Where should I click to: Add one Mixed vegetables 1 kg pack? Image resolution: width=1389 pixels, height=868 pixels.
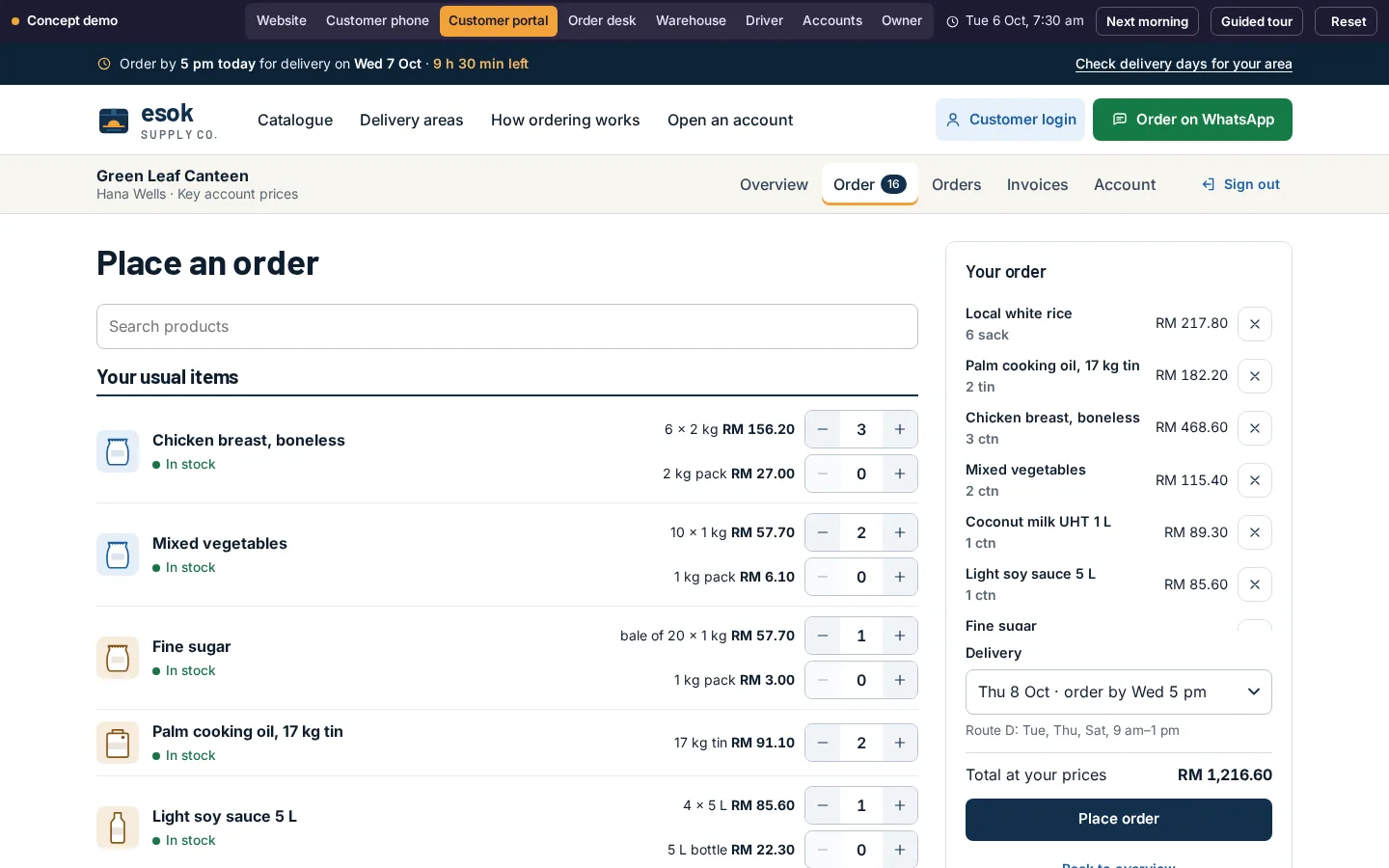point(900,577)
